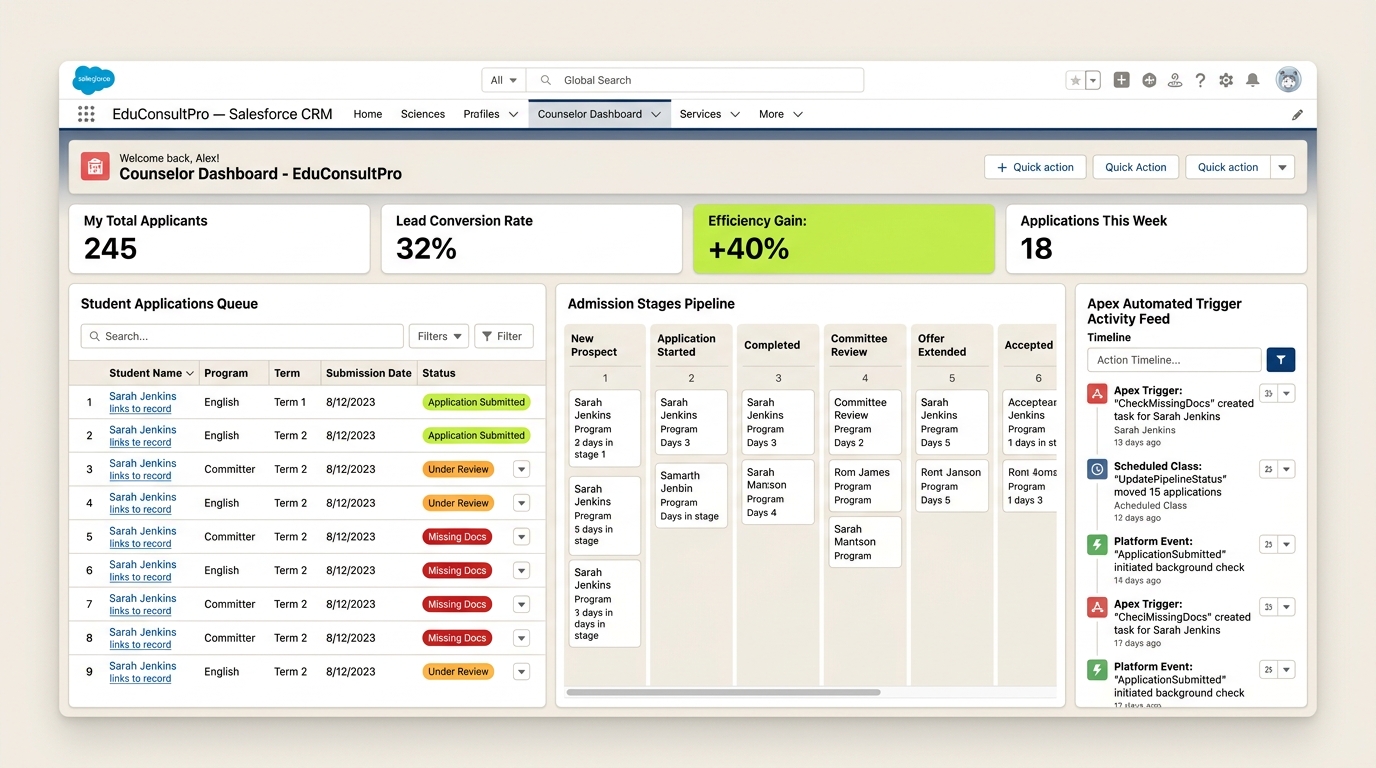The image size is (1376, 768).
Task: Click the Rom James card in Committee Review
Action: click(x=865, y=486)
